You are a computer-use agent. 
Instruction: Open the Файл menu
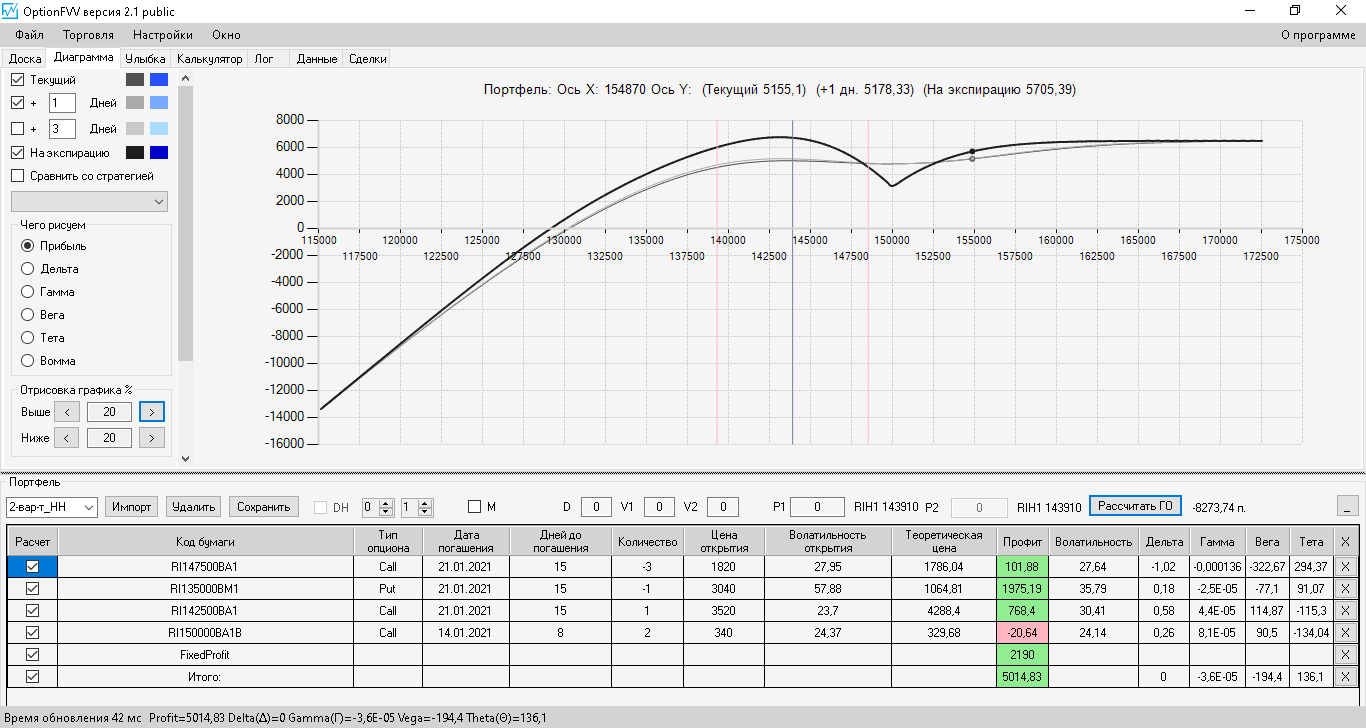tap(30, 35)
